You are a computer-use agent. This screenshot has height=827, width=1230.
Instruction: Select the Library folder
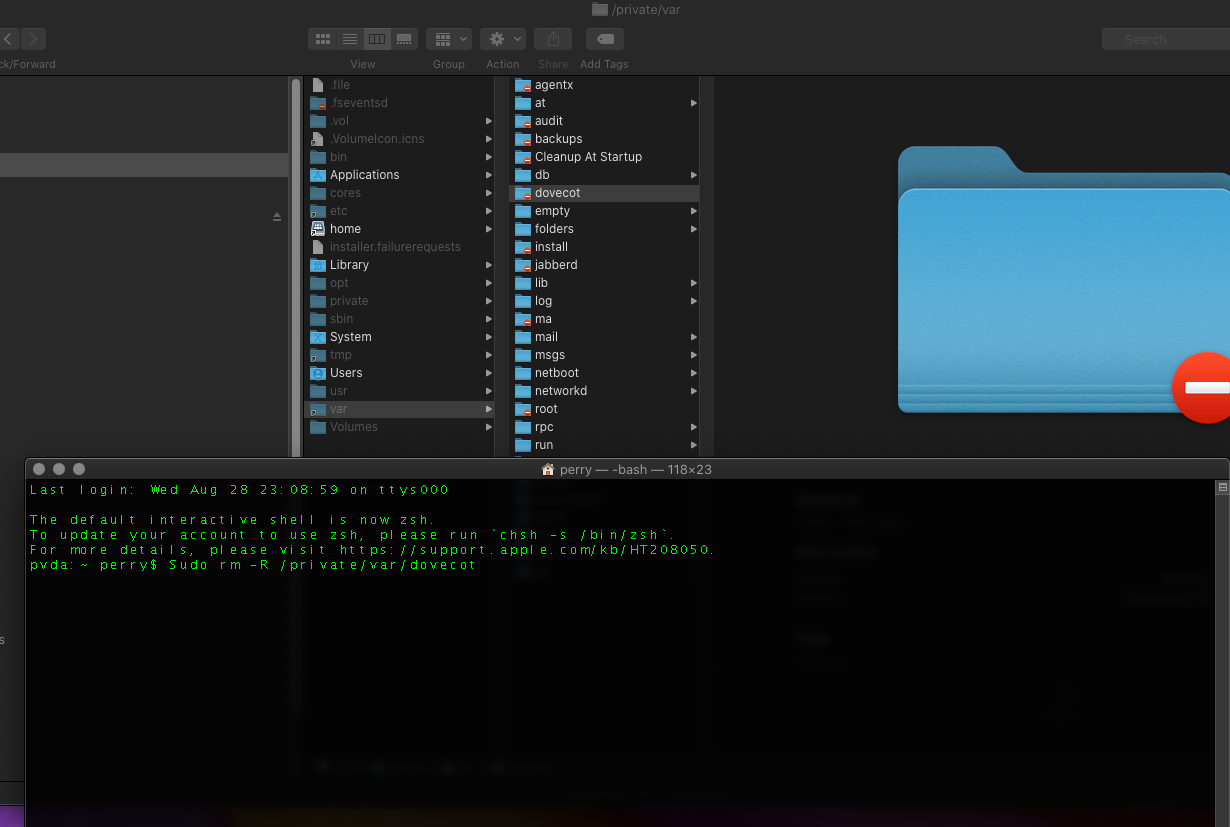pyautogui.click(x=400, y=265)
